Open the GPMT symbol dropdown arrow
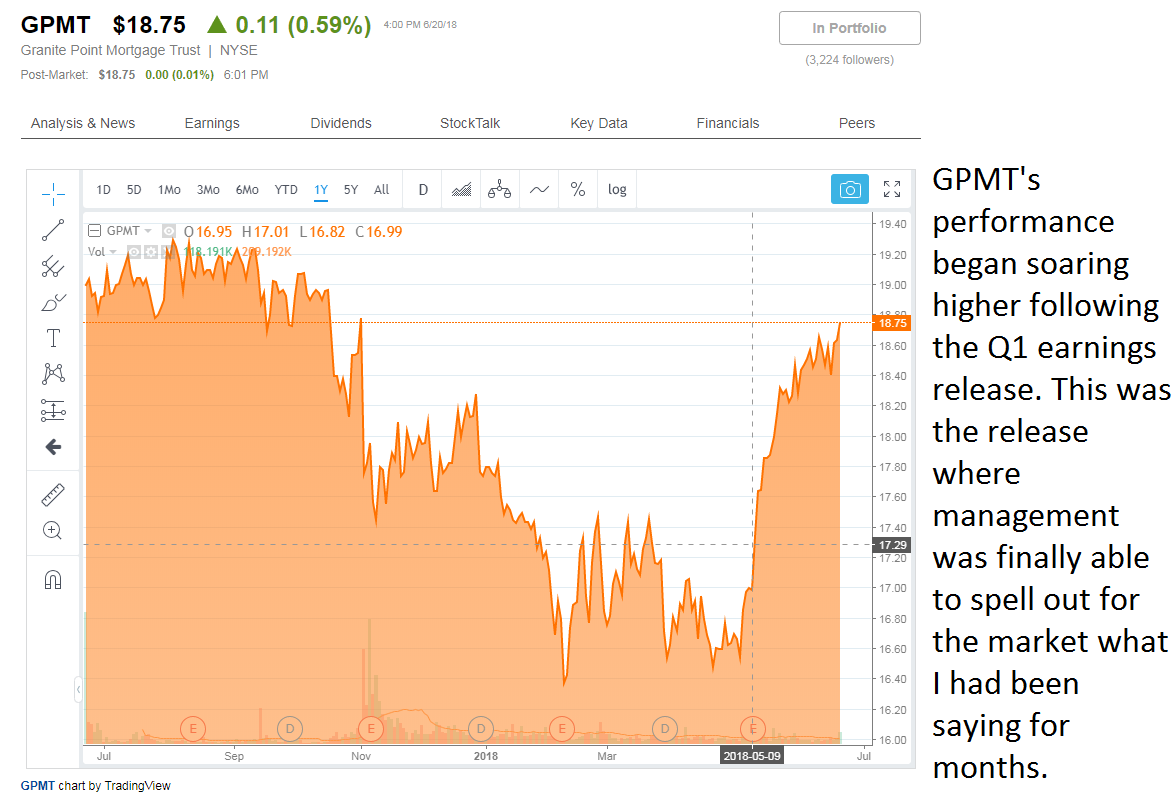This screenshot has height=809, width=1172. tap(148, 231)
